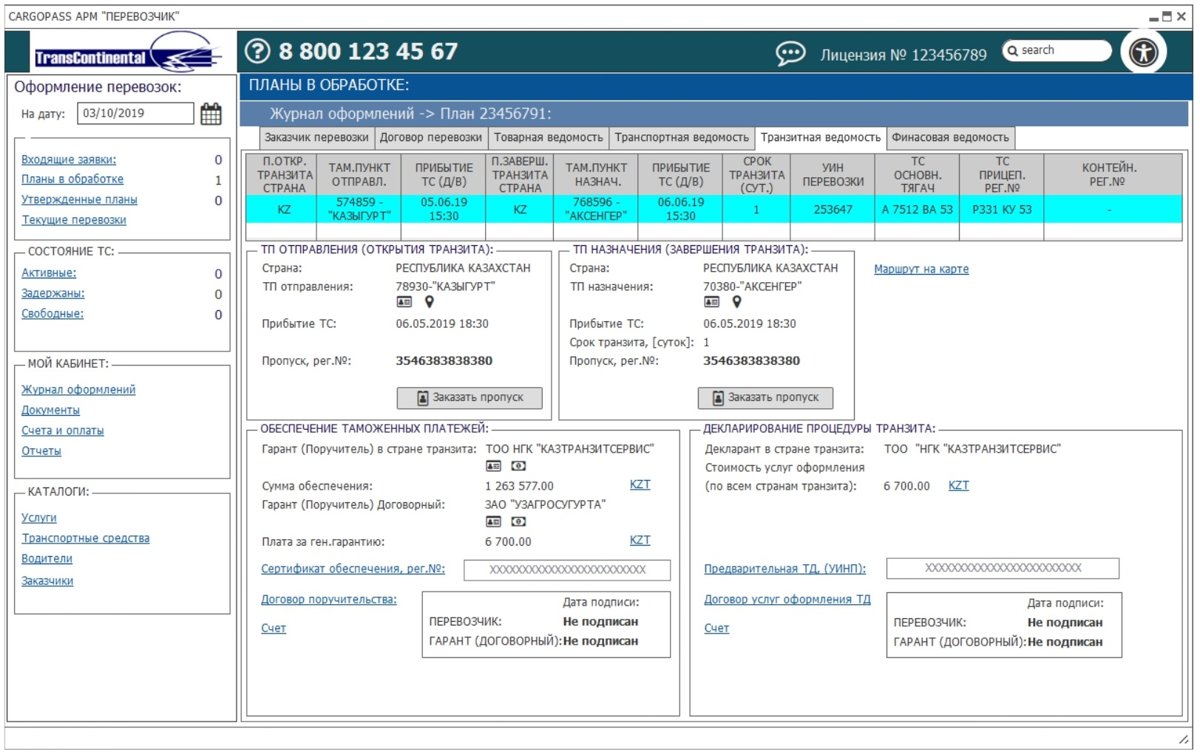Open the Текущие перевозки link
1200x754 pixels.
[x=74, y=220]
